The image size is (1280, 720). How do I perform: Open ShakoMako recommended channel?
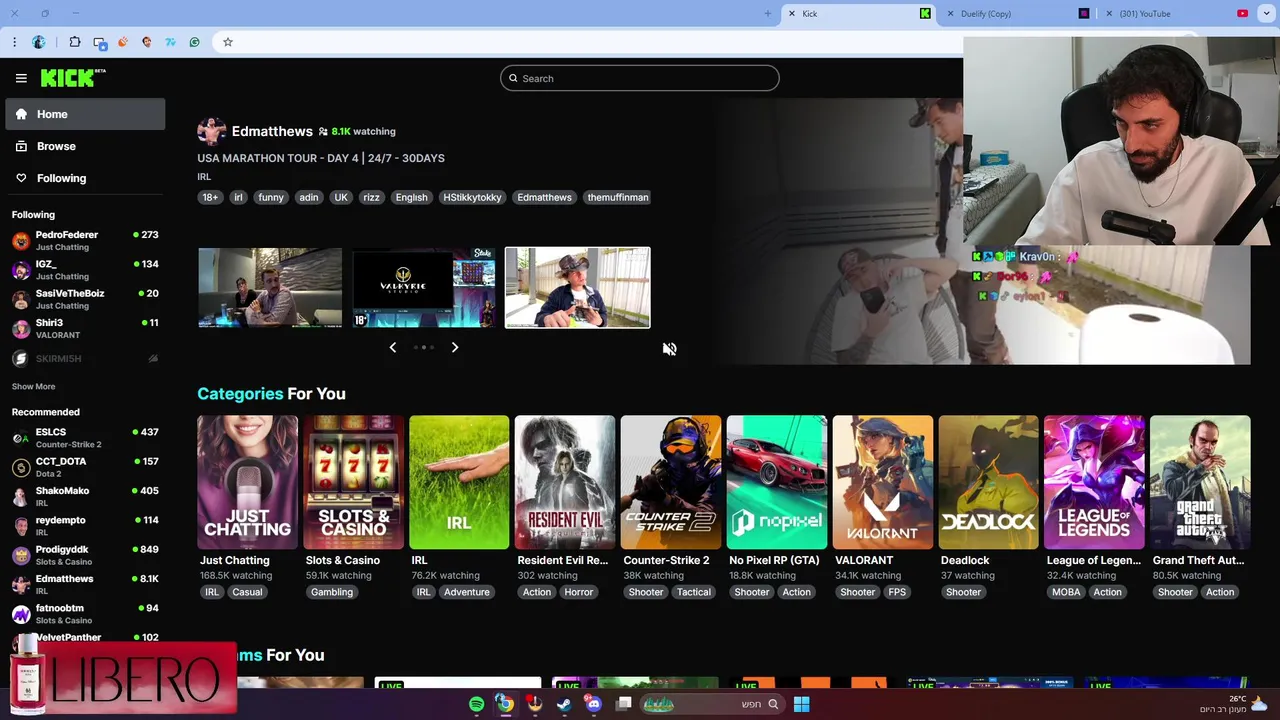[85, 496]
